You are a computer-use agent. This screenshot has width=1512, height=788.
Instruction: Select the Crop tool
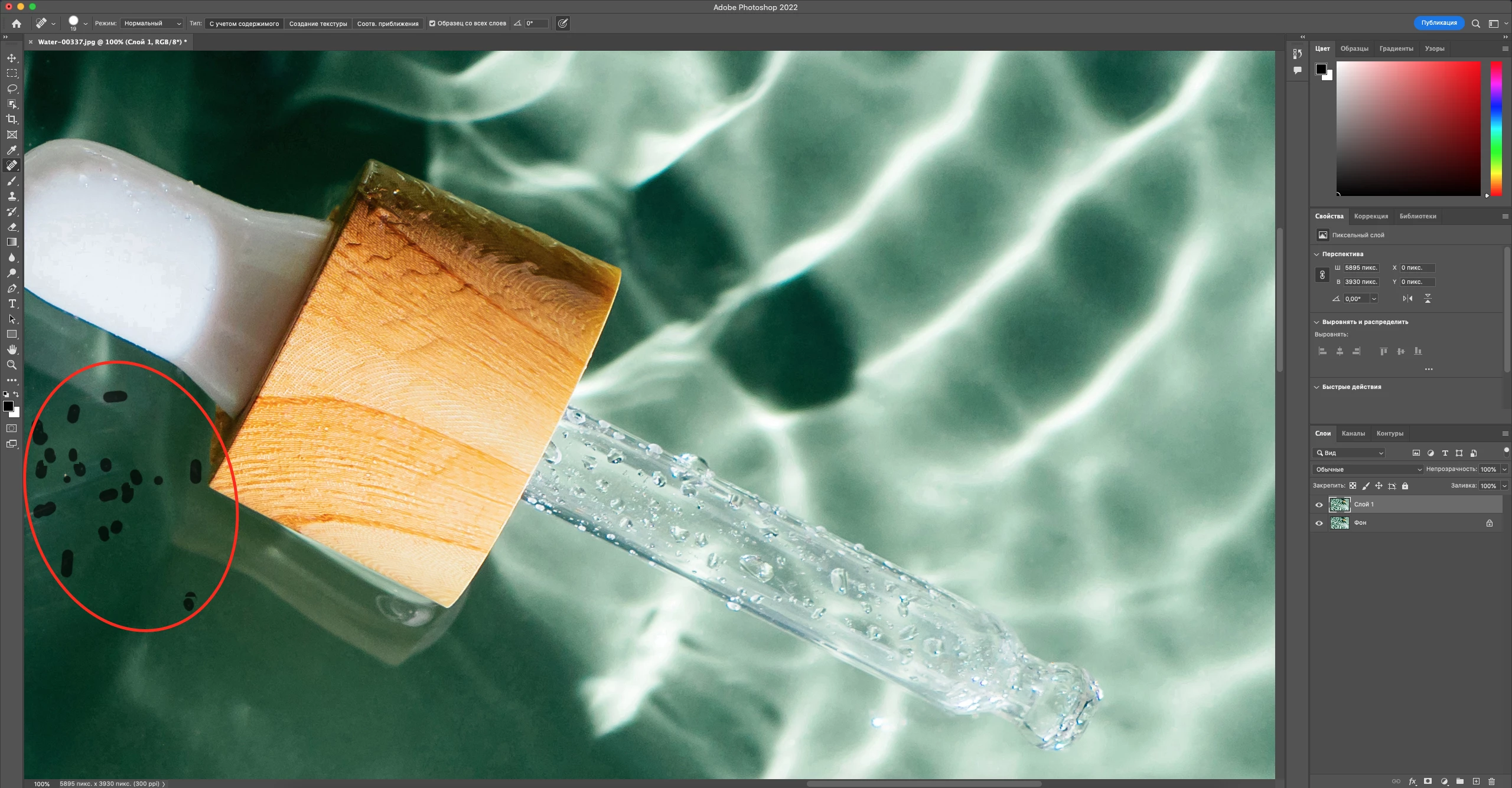click(12, 119)
